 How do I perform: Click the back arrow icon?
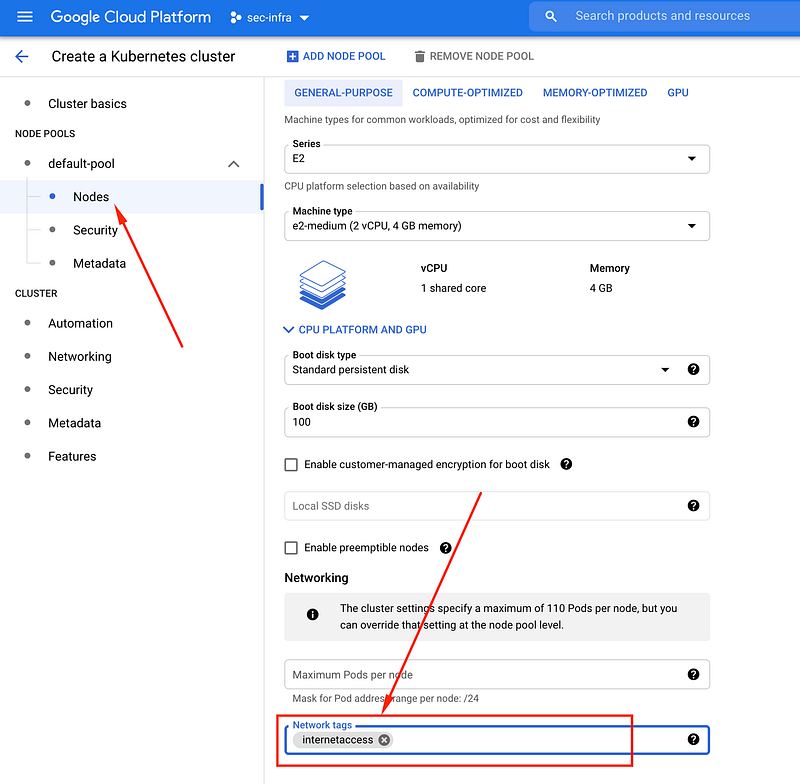click(x=21, y=56)
